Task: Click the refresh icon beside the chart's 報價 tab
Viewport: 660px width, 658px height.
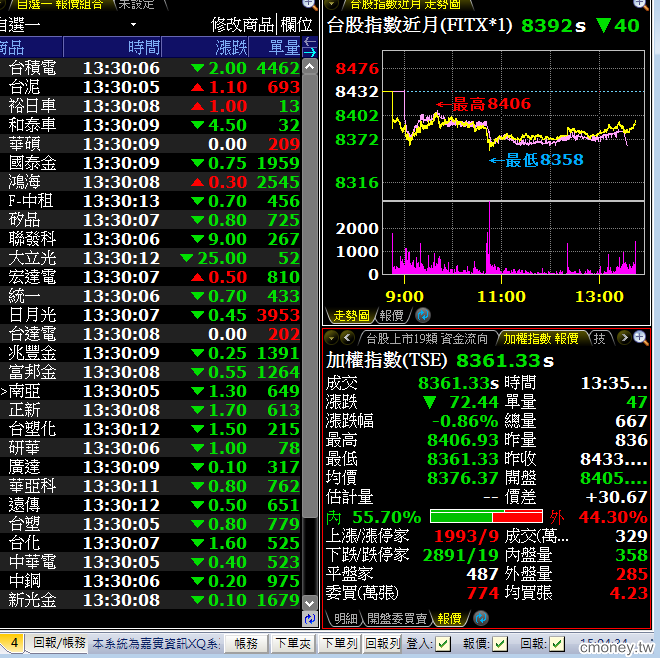Action: (x=422, y=315)
